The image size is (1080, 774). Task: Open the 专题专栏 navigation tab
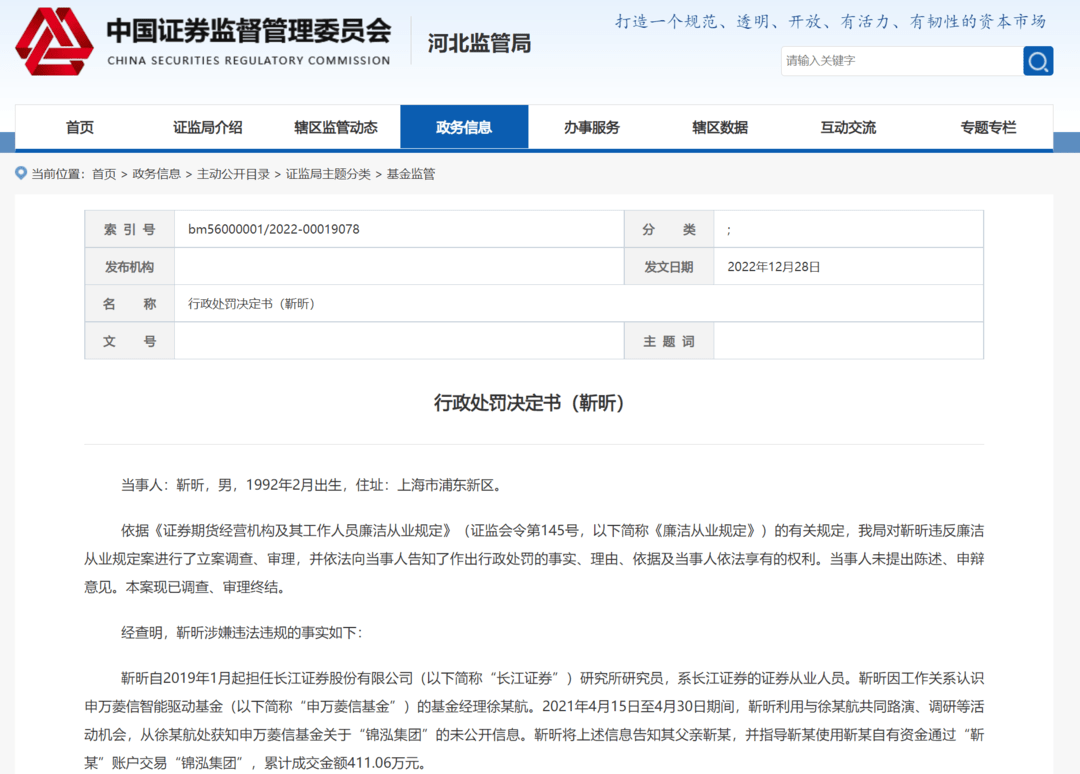[988, 127]
